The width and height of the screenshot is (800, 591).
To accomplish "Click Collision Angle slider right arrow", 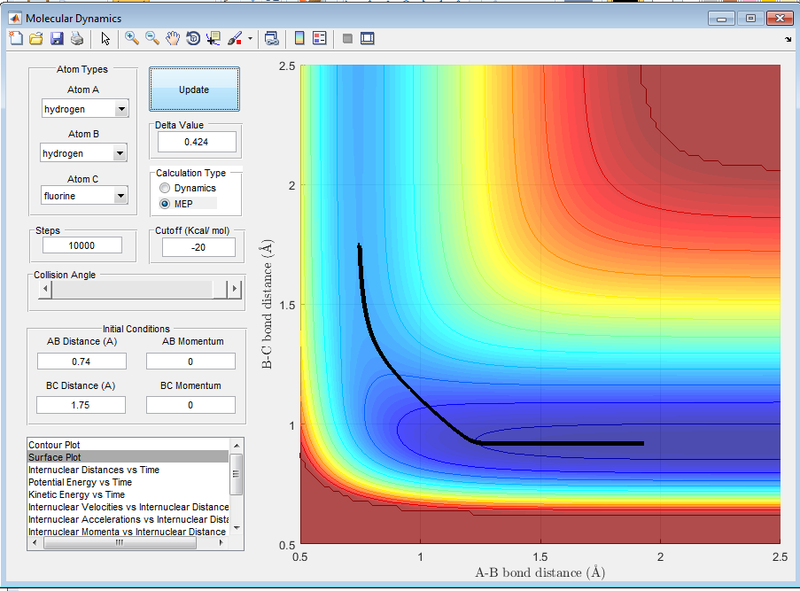I will pyautogui.click(x=234, y=289).
